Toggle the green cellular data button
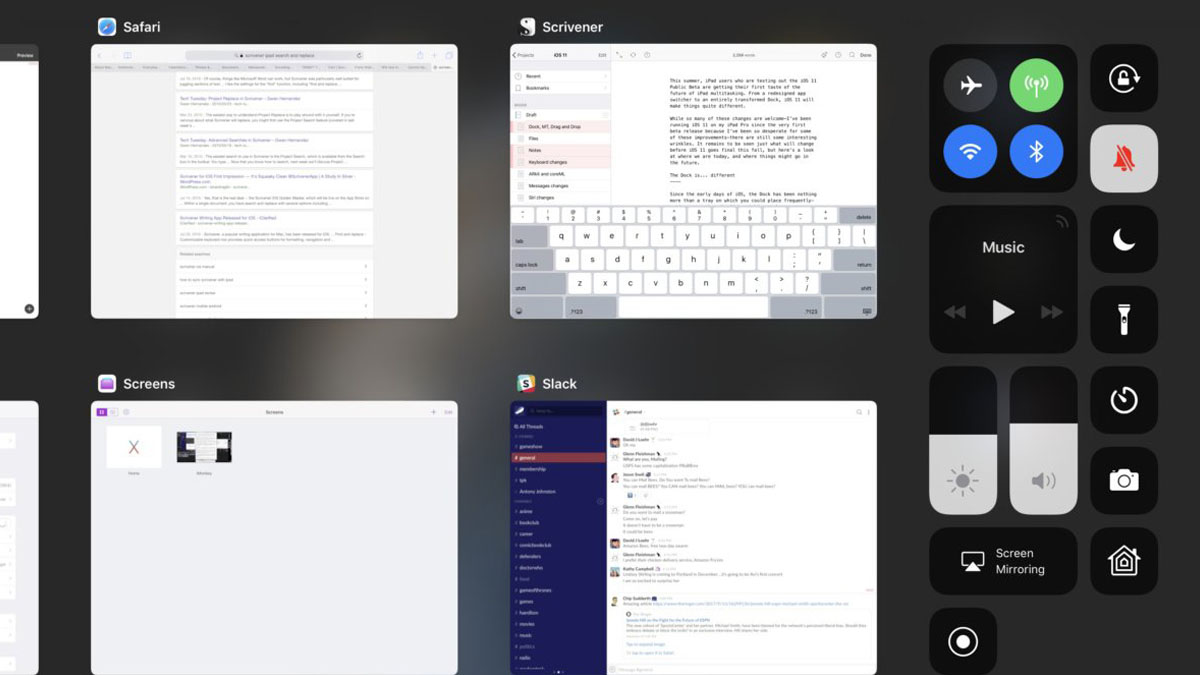The image size is (1200, 675). click(x=1036, y=85)
